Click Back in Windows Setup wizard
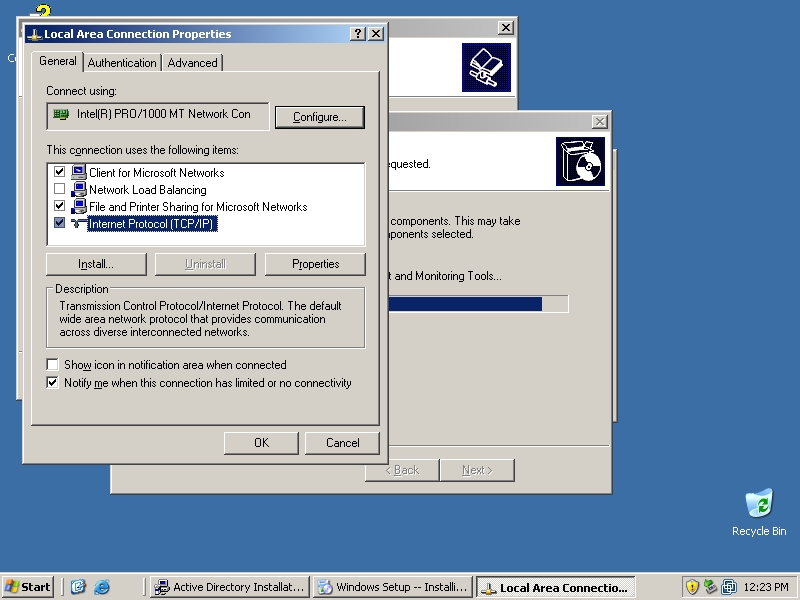The width and height of the screenshot is (800, 600). (403, 470)
